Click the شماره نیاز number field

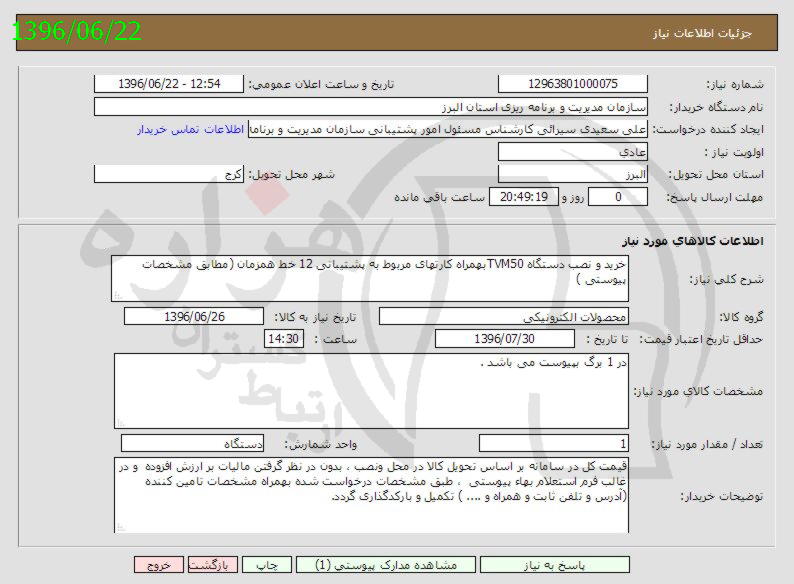click(x=572, y=84)
